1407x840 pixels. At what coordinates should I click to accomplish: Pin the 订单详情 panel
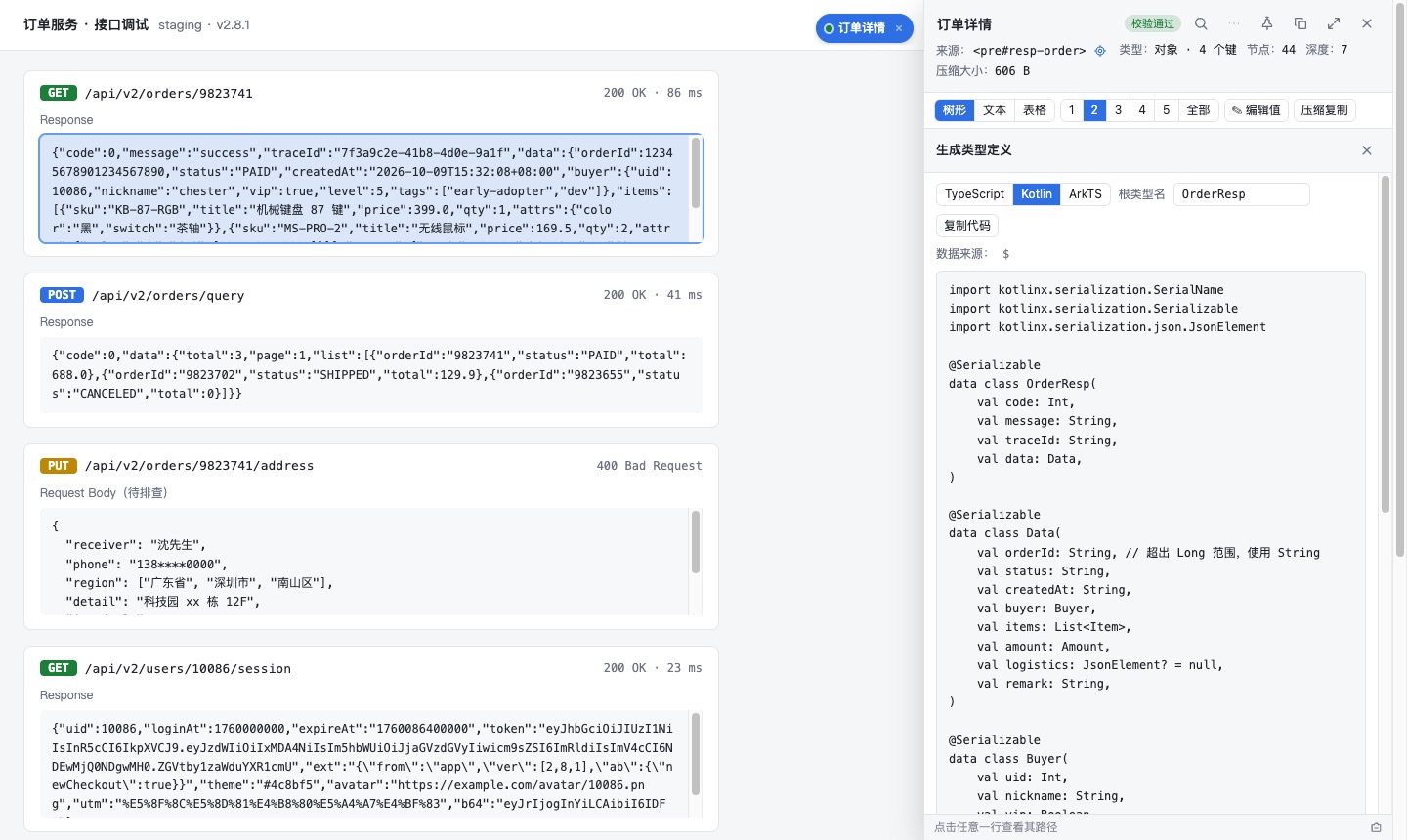tap(1267, 23)
